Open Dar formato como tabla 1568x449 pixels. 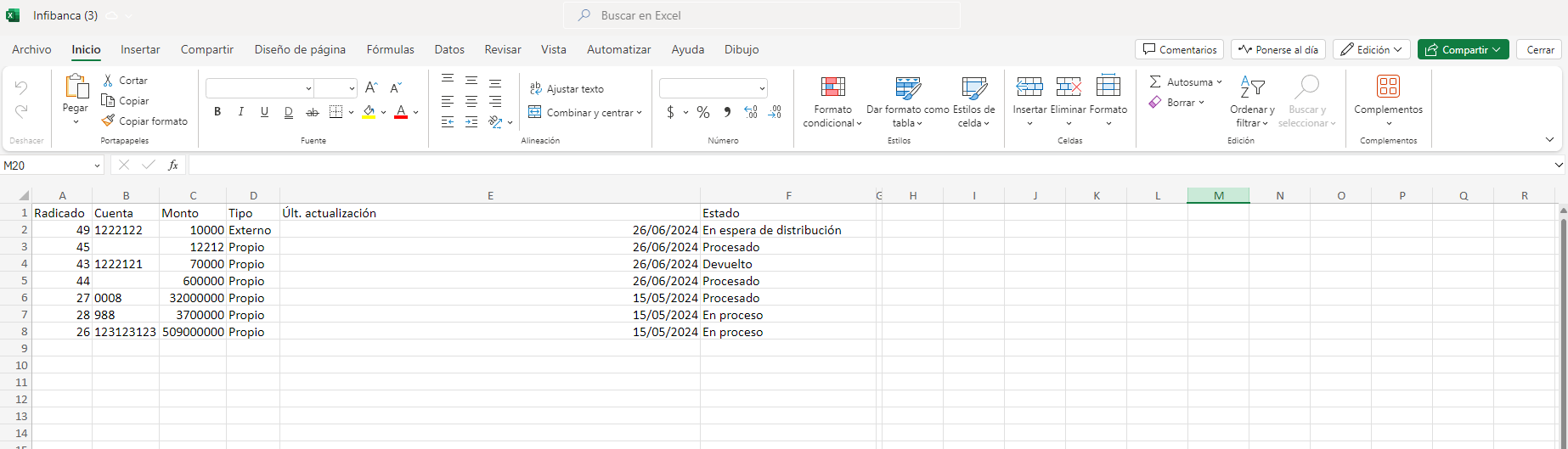point(908,101)
